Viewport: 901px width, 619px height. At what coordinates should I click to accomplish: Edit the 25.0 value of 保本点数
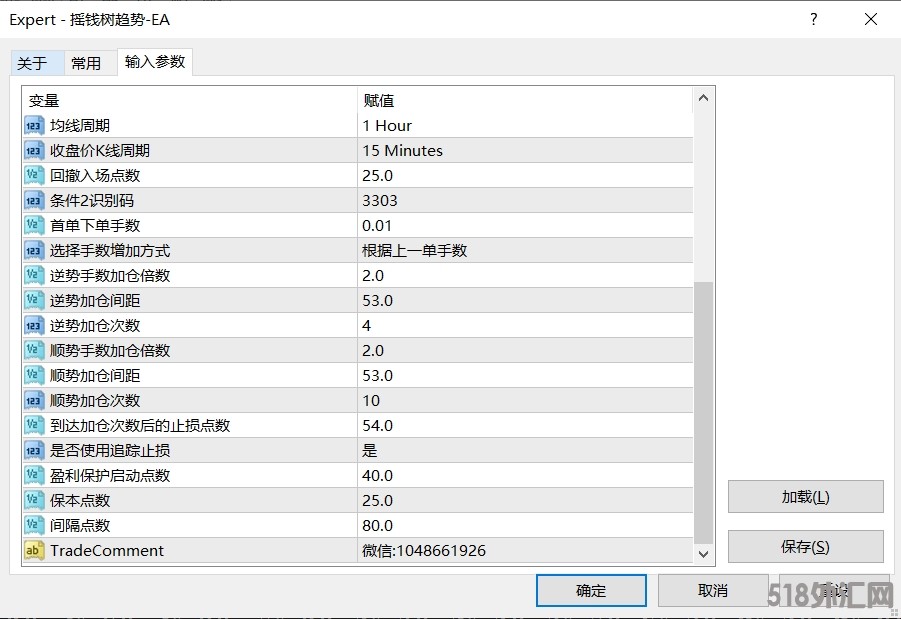pos(525,501)
